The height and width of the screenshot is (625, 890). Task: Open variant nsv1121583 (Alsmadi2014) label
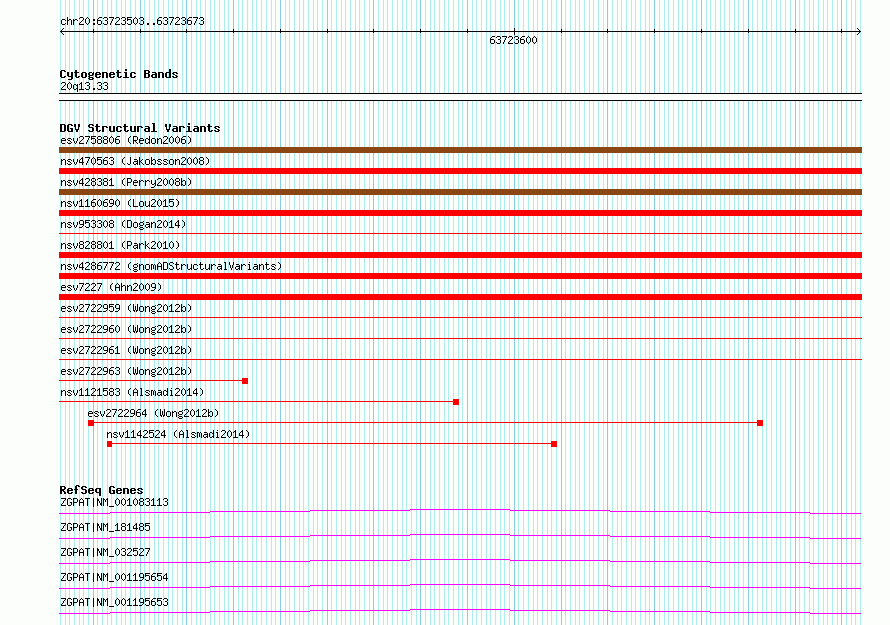(132, 392)
